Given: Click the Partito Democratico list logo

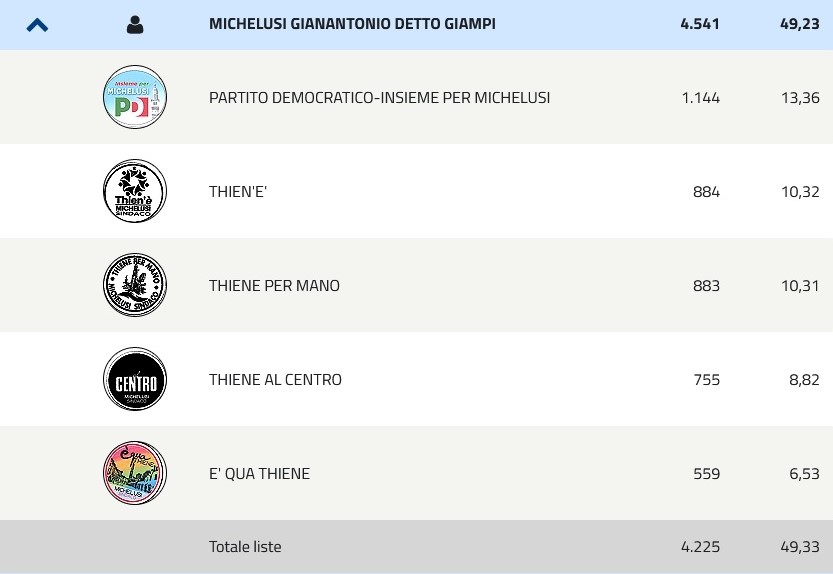Looking at the screenshot, I should (135, 98).
